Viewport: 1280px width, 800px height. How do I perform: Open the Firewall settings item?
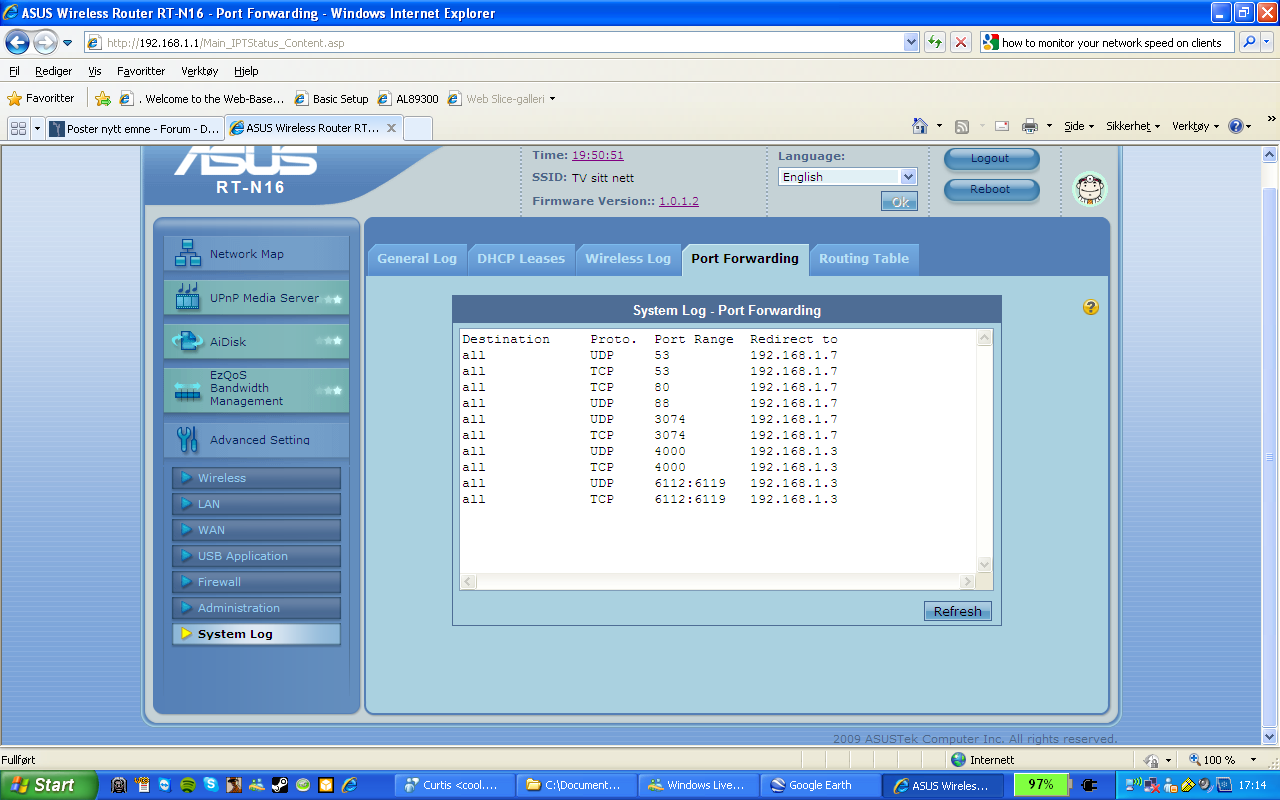(256, 582)
